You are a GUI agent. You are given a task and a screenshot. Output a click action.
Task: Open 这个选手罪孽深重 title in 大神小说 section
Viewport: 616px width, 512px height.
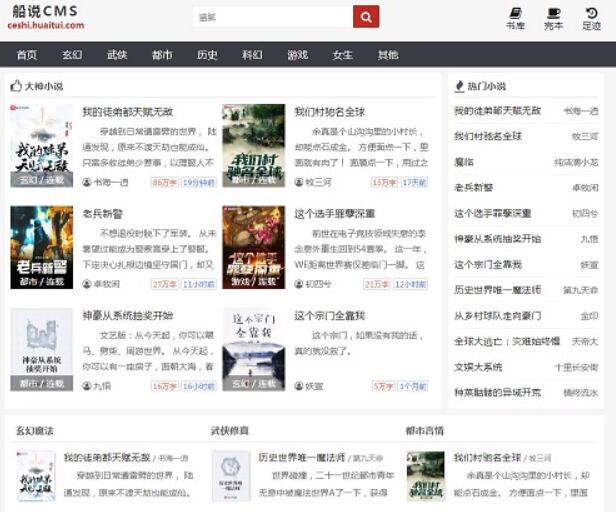(x=335, y=214)
